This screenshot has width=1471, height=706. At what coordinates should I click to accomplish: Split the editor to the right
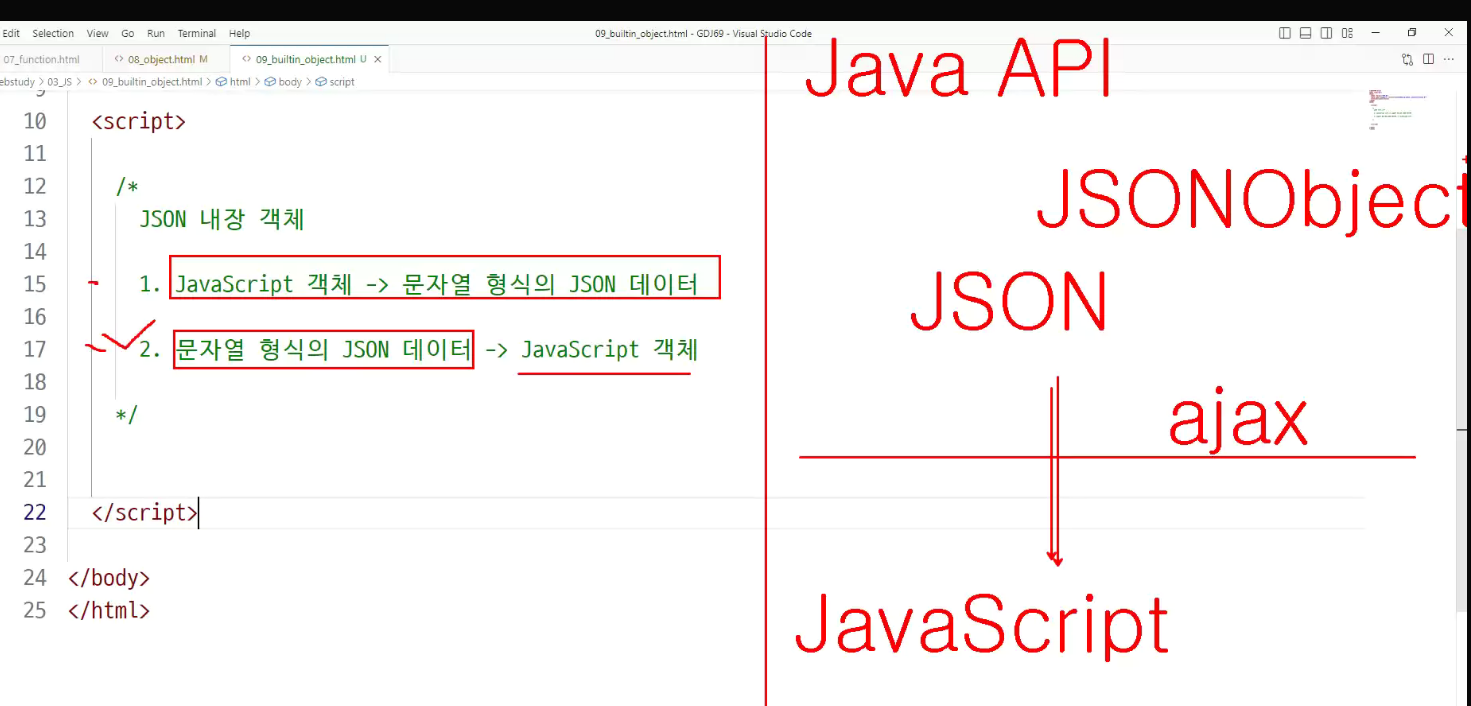tap(1428, 60)
